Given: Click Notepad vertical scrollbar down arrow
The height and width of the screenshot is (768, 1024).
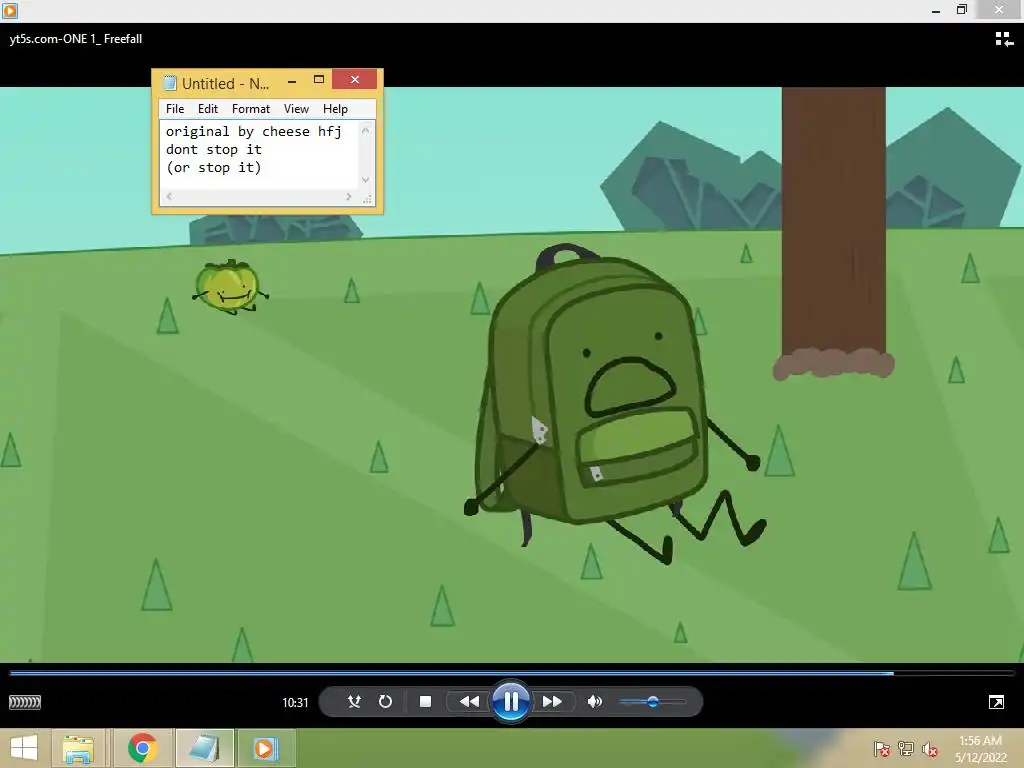Looking at the screenshot, I should click(366, 180).
